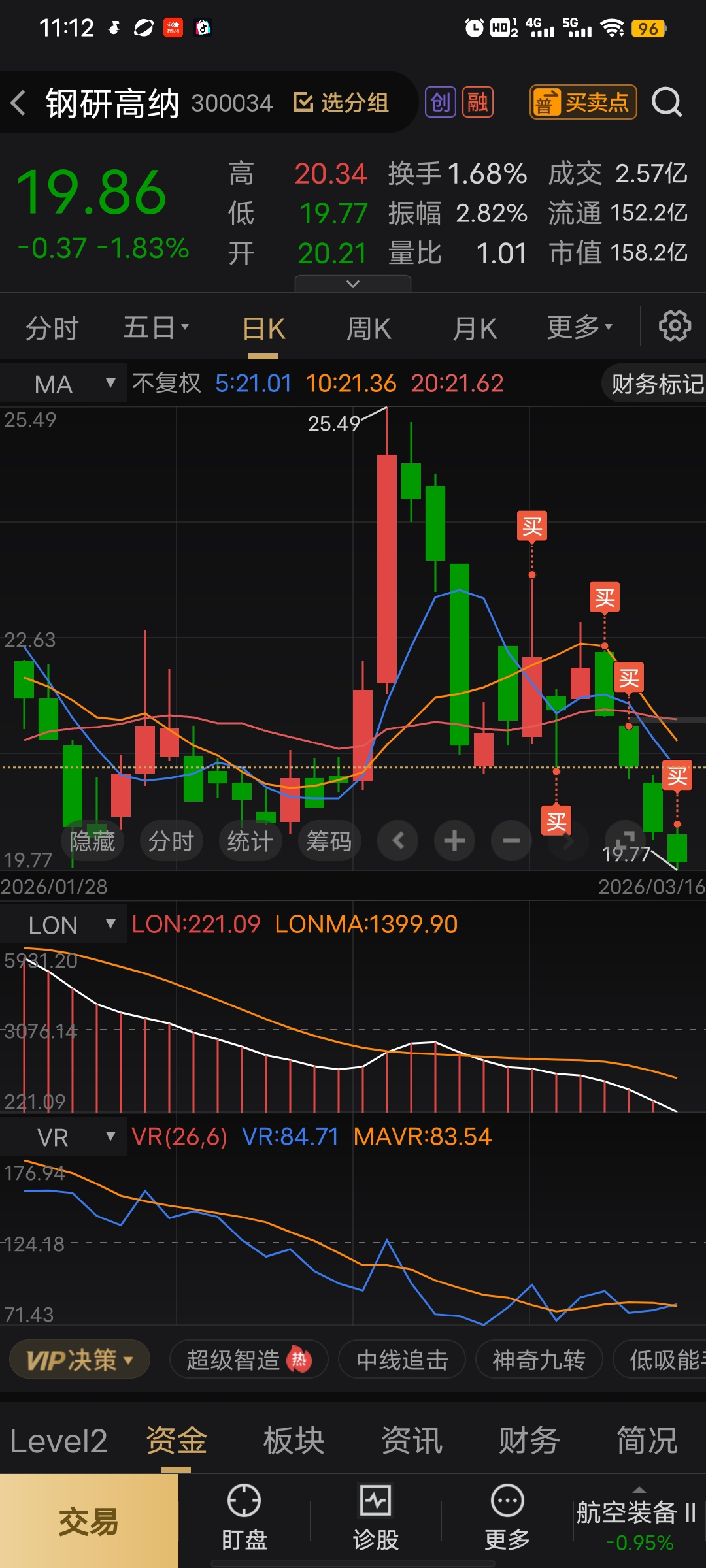Image resolution: width=706 pixels, height=1568 pixels.
Task: Tap 统计 statistics button
Action: (250, 840)
